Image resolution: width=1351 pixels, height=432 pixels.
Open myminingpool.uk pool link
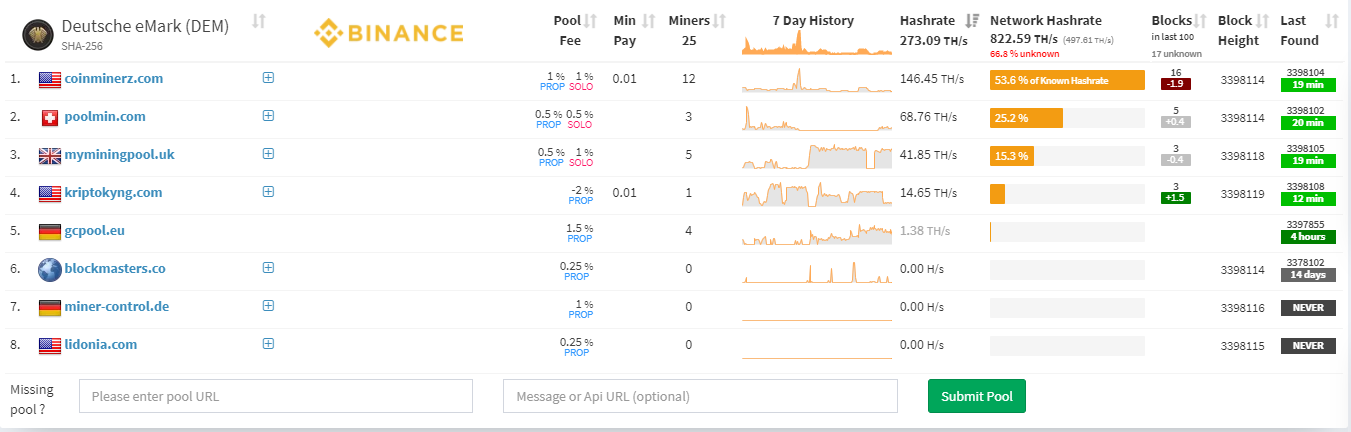tap(119, 154)
